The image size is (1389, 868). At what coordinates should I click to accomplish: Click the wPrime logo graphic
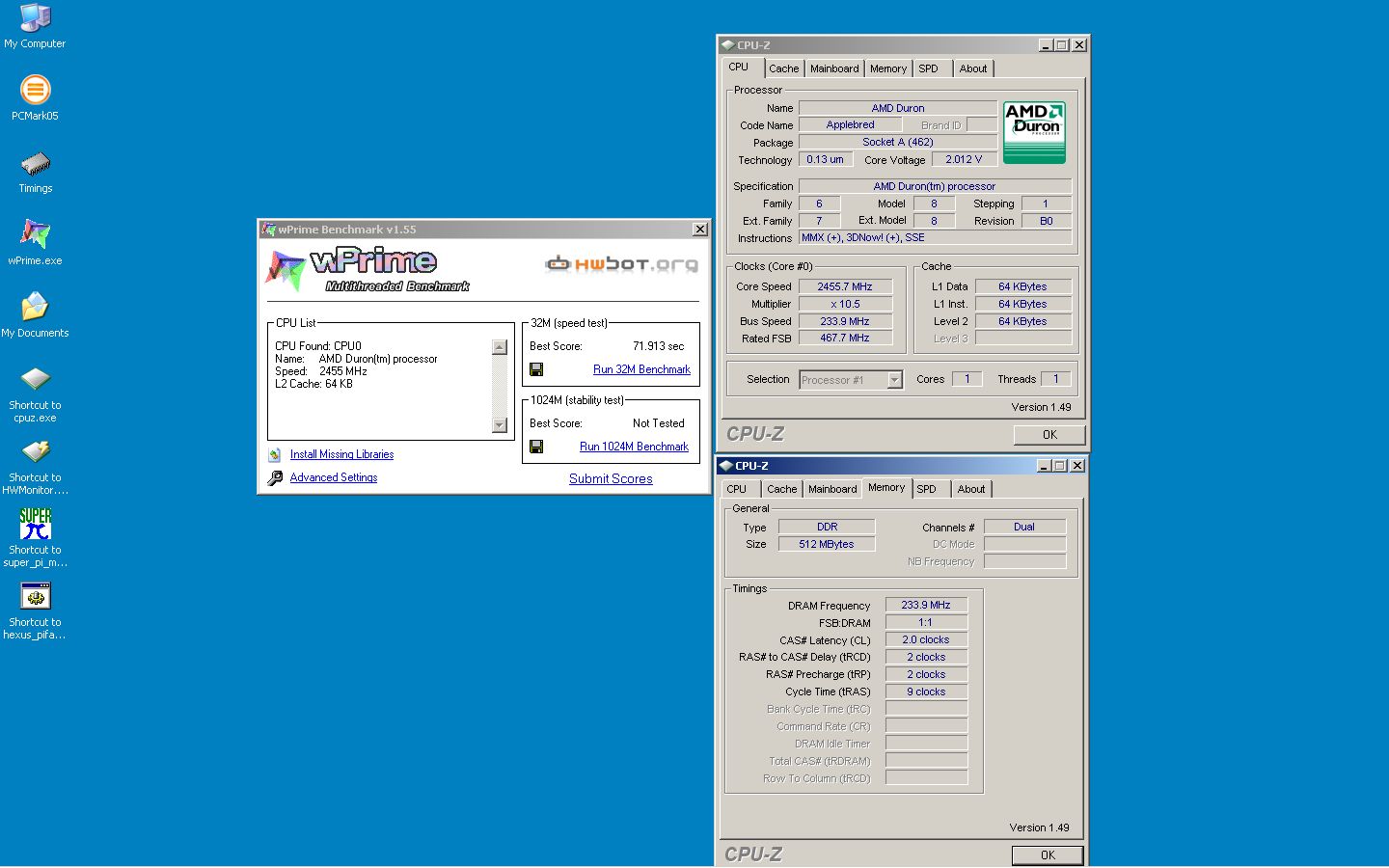[367, 270]
